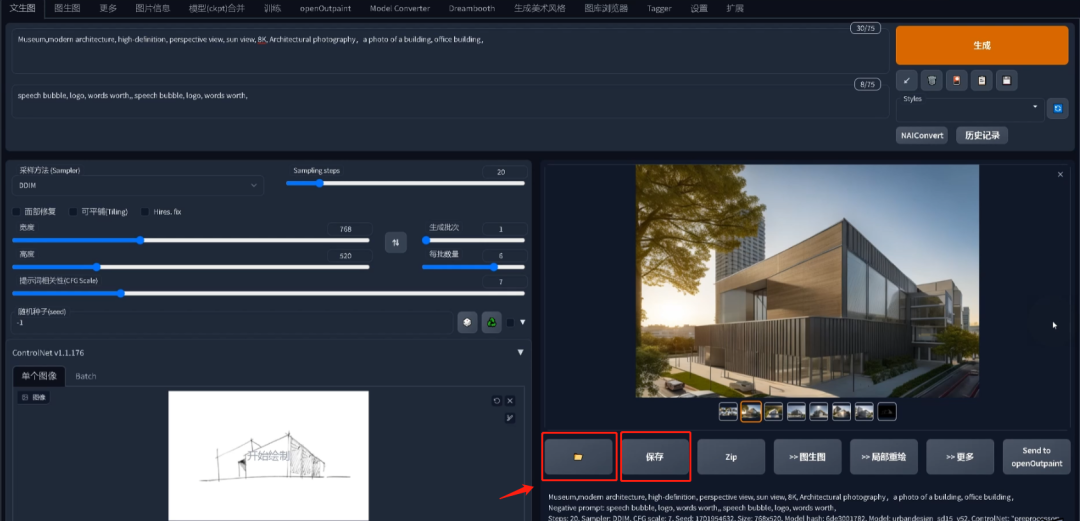Switch to the Tagger tab
Screen dimensions: 1080x521
(x=659, y=8)
